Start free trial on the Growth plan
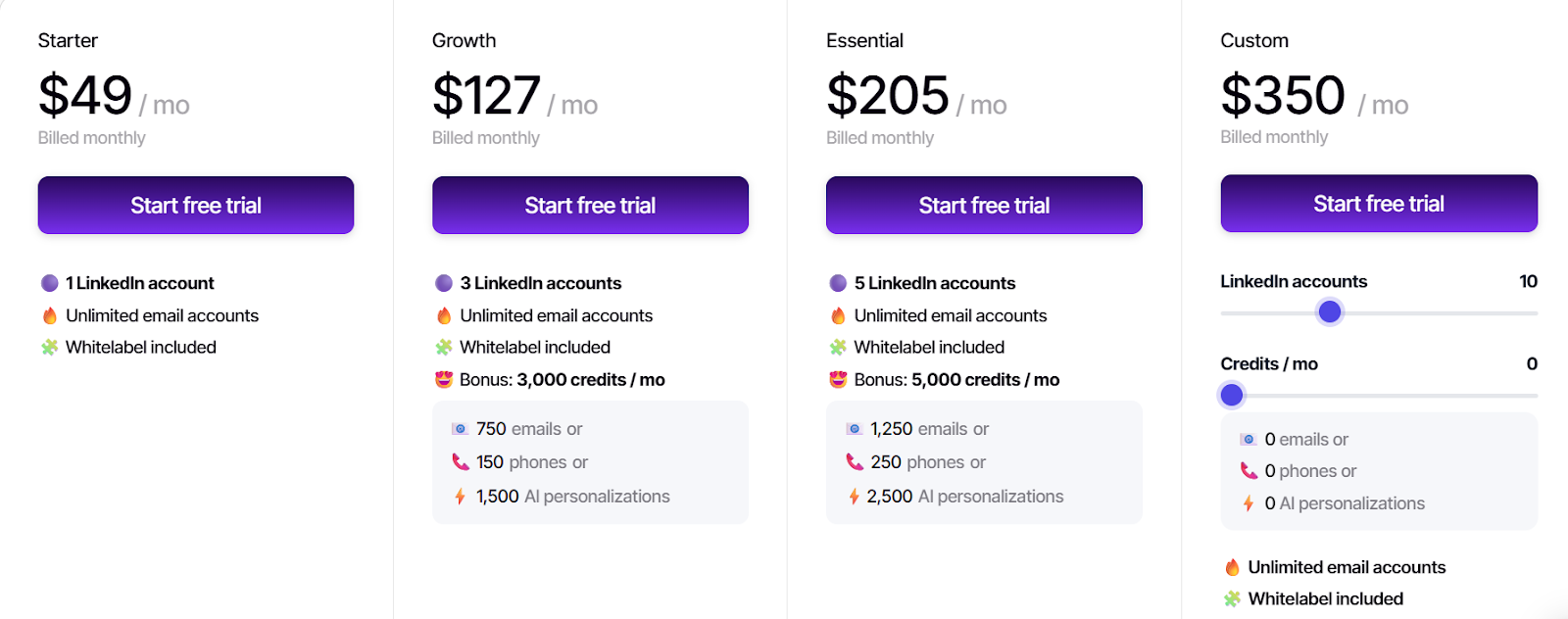The image size is (1568, 619). (x=590, y=205)
